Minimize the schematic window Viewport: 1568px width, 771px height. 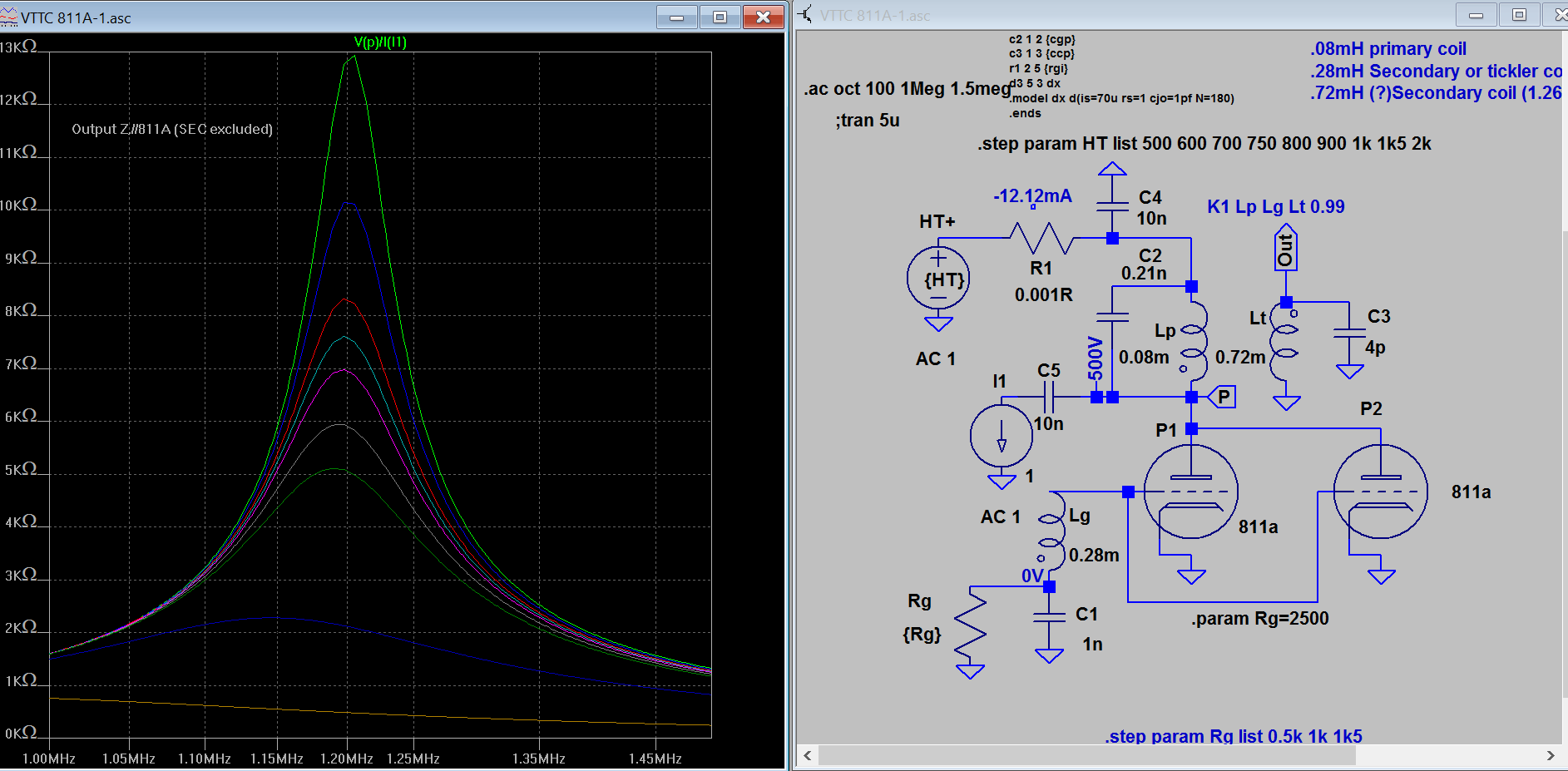pyautogui.click(x=1476, y=15)
